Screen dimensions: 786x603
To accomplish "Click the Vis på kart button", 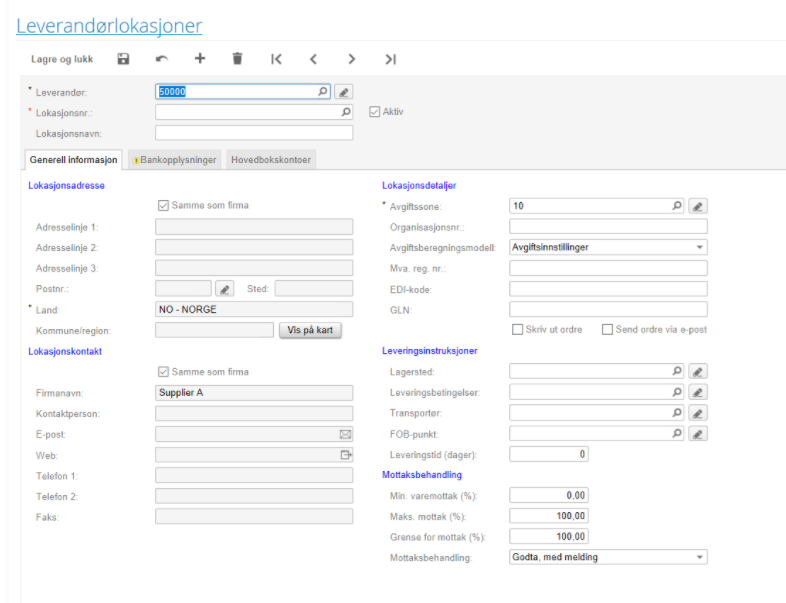I will click(x=310, y=330).
